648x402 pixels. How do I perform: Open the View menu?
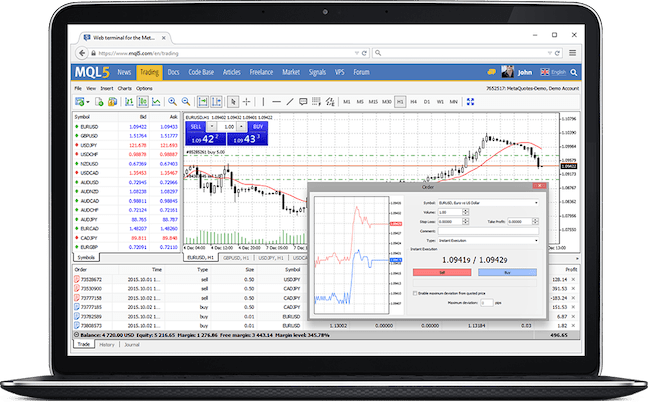click(x=91, y=88)
